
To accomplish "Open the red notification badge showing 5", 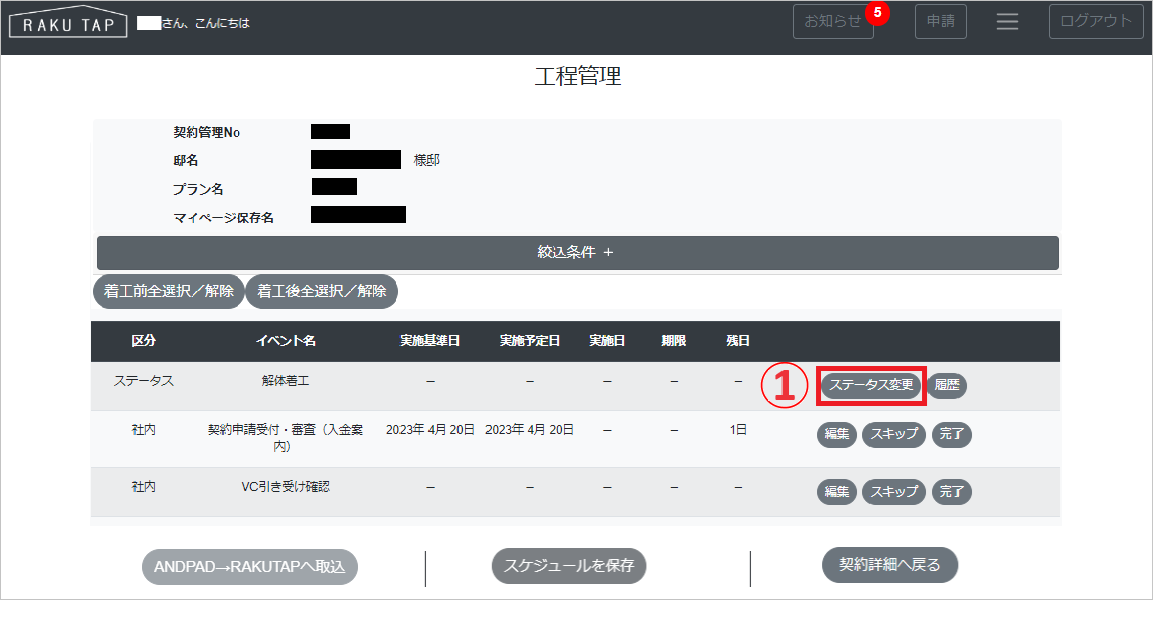I will 877,12.
